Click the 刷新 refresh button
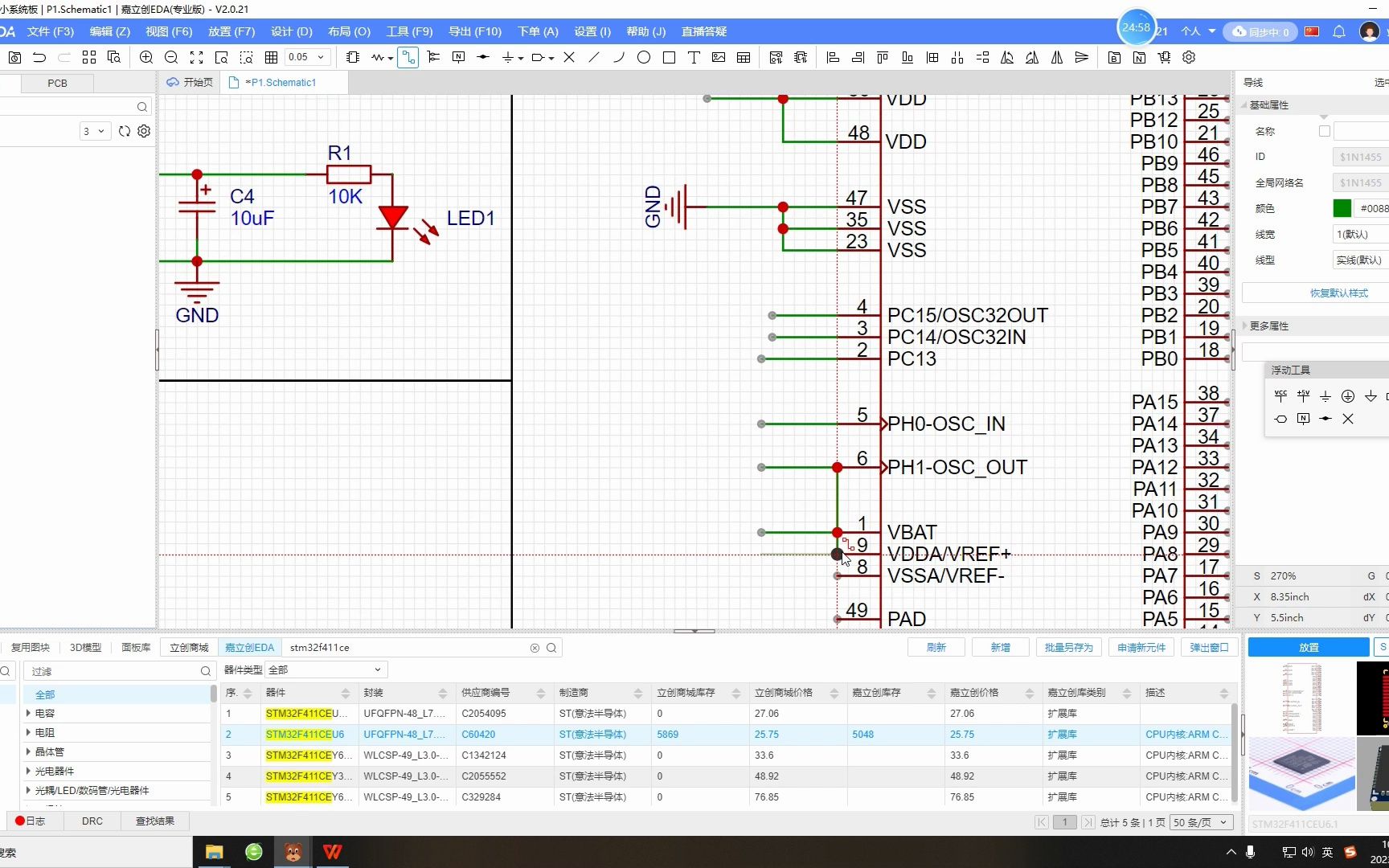The height and width of the screenshot is (868, 1389). point(936,647)
